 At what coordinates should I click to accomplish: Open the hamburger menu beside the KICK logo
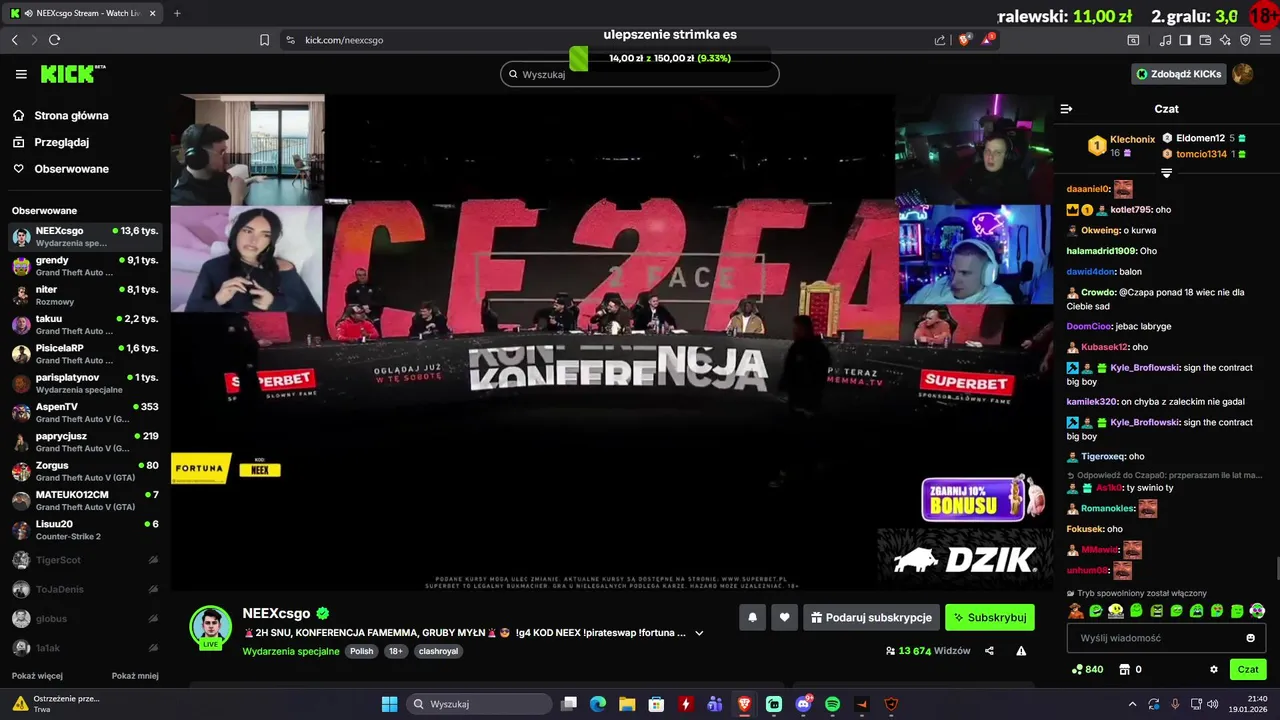pos(21,74)
